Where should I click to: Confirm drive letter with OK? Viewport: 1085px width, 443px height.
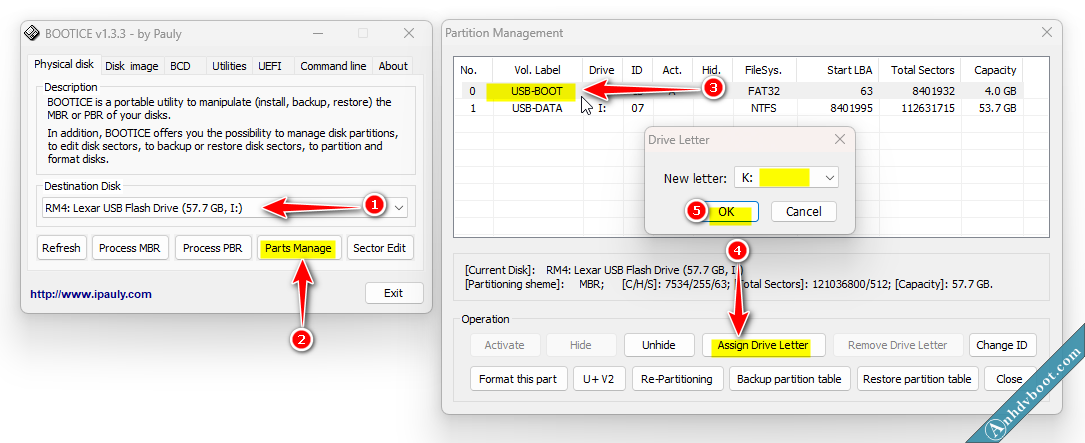pos(726,211)
